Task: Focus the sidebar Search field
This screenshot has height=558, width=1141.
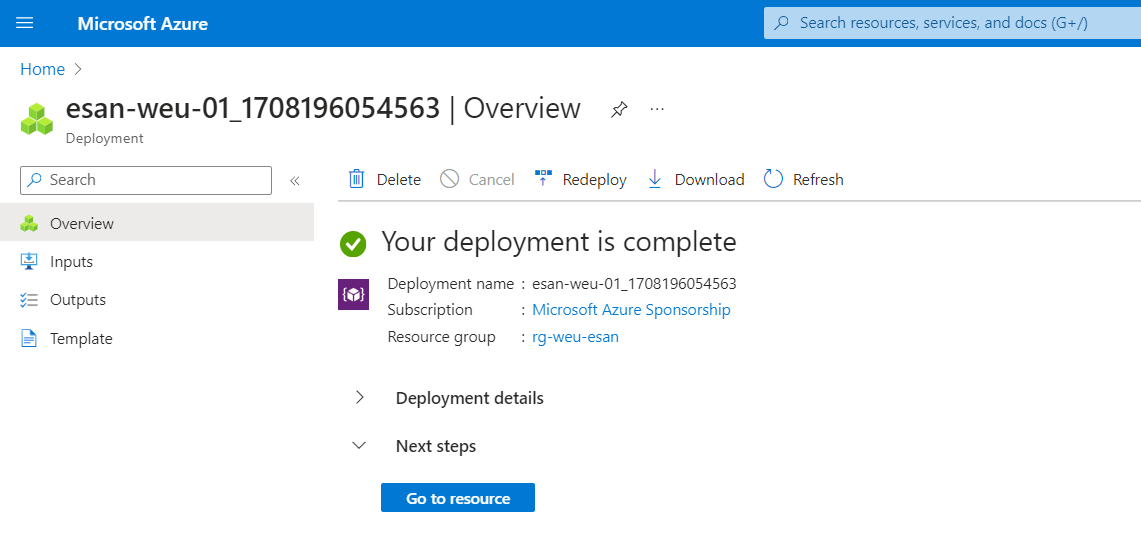Action: (146, 180)
